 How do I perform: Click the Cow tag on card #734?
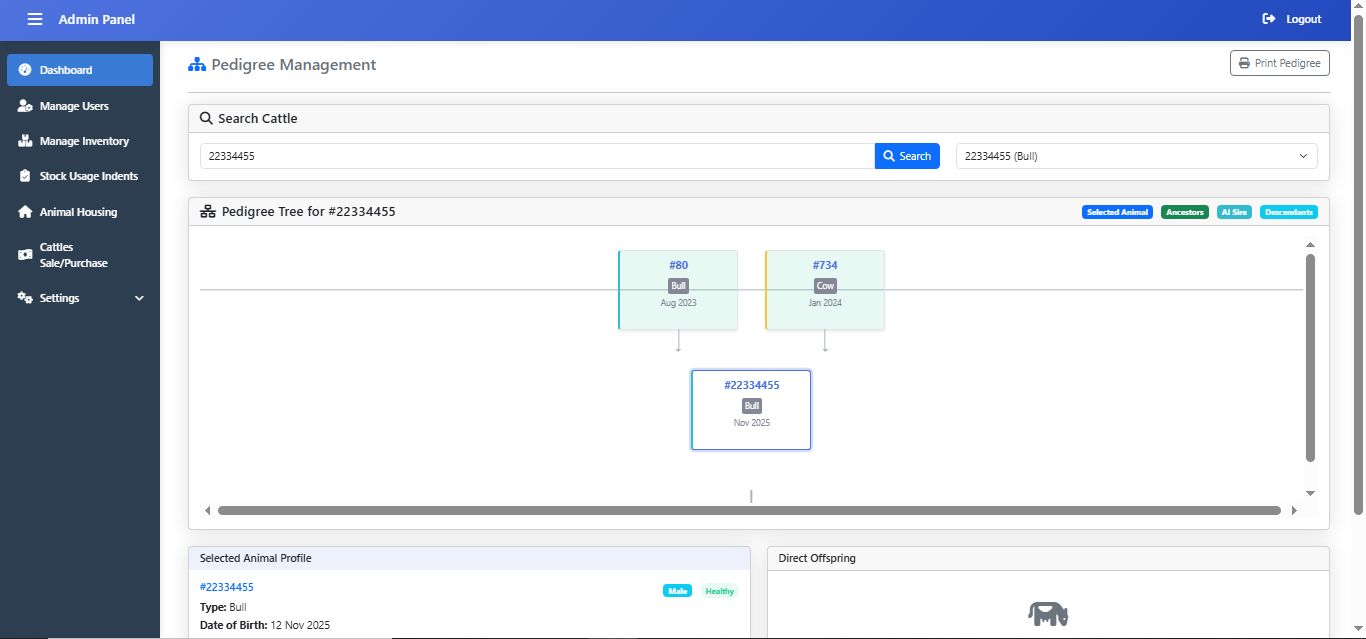click(x=825, y=286)
